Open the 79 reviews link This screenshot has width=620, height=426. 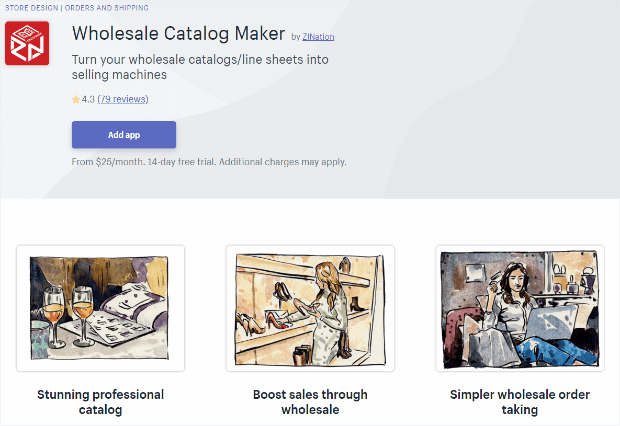click(x=123, y=99)
